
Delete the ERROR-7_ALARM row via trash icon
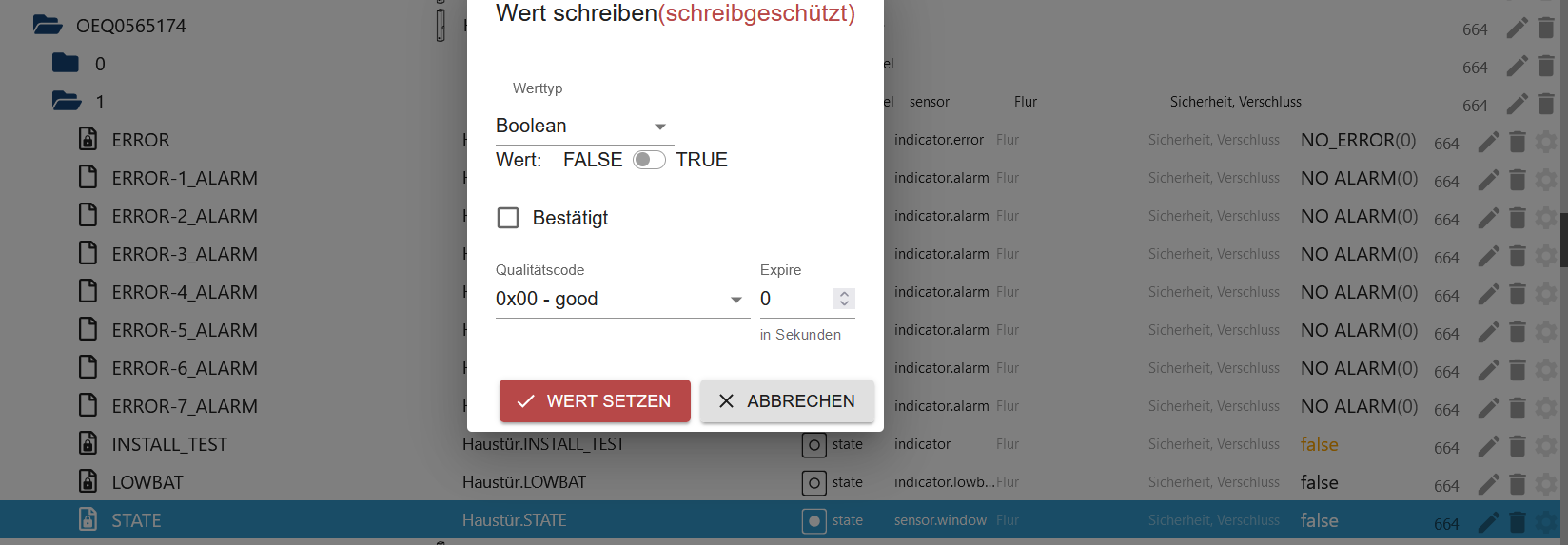[x=1518, y=408]
